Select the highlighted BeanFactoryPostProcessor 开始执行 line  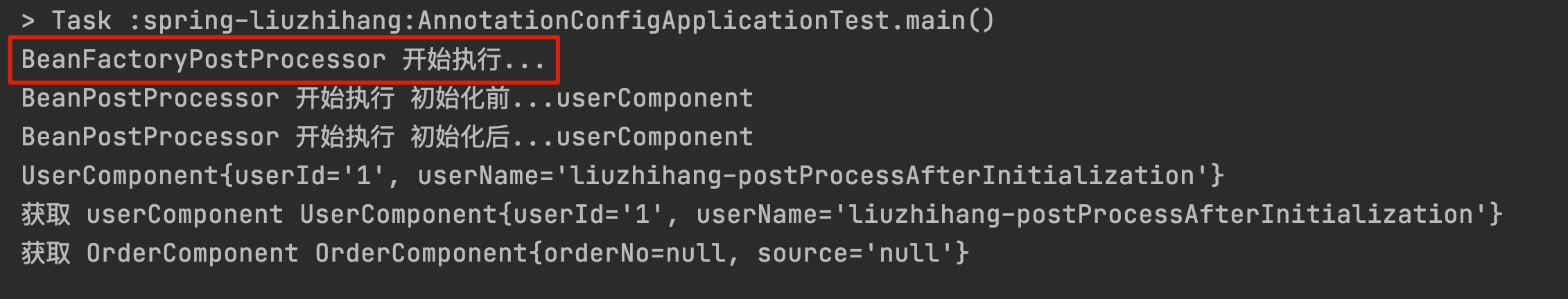284,60
